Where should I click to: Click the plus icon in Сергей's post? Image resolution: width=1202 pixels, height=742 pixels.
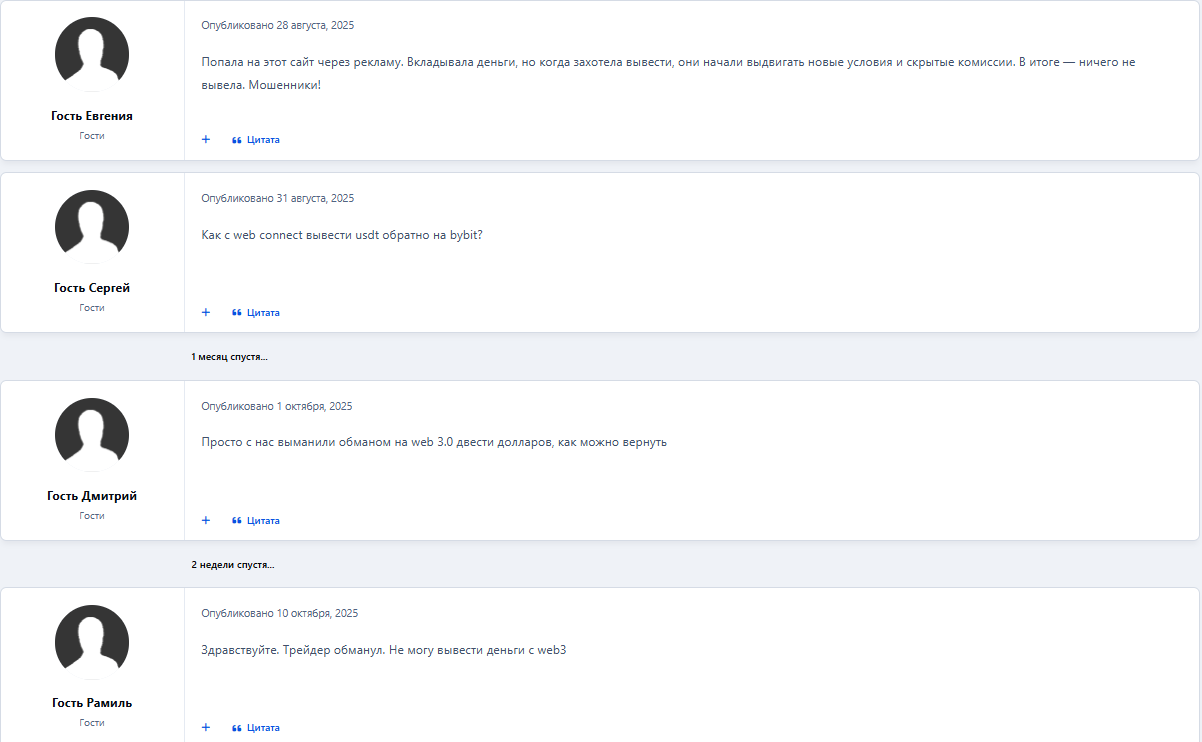click(206, 313)
